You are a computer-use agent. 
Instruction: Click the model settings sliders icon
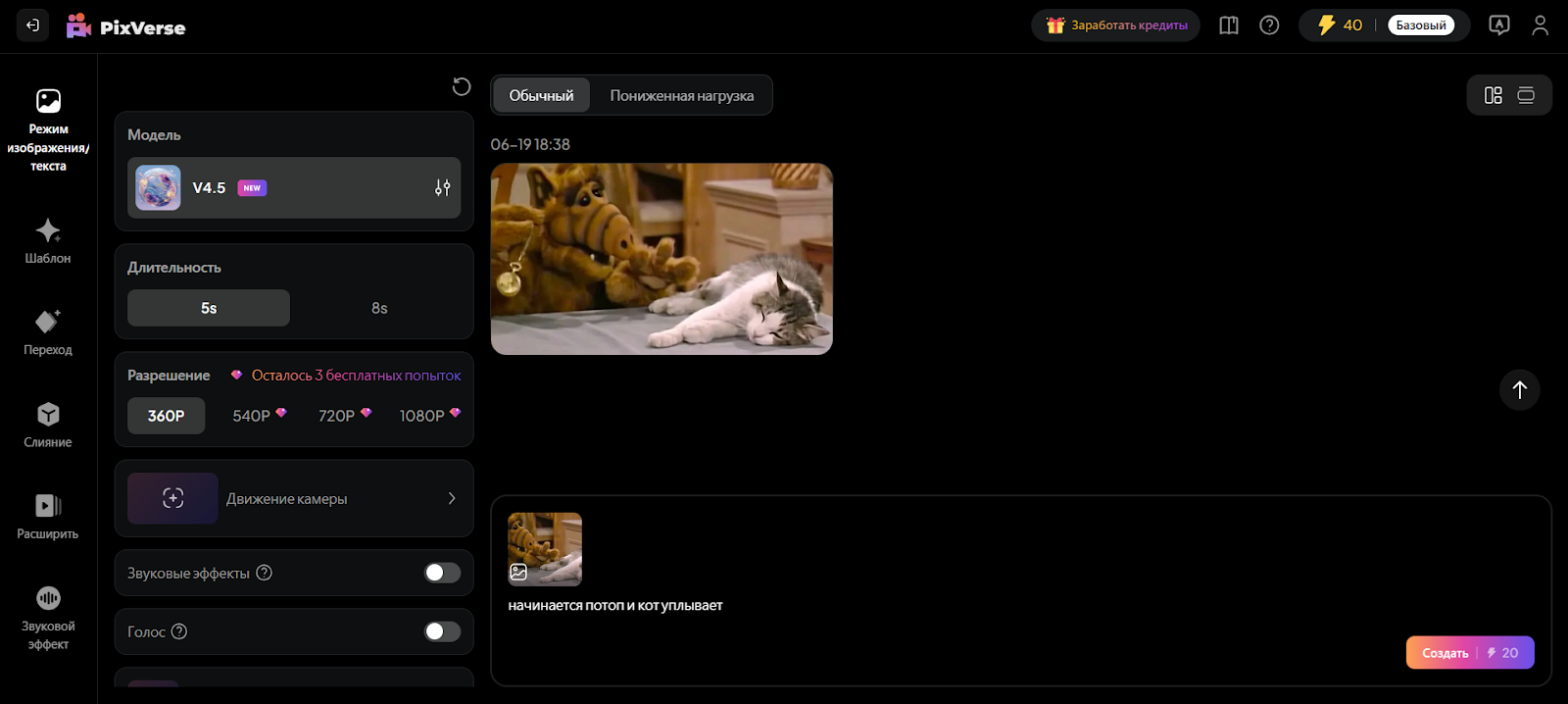tap(443, 187)
